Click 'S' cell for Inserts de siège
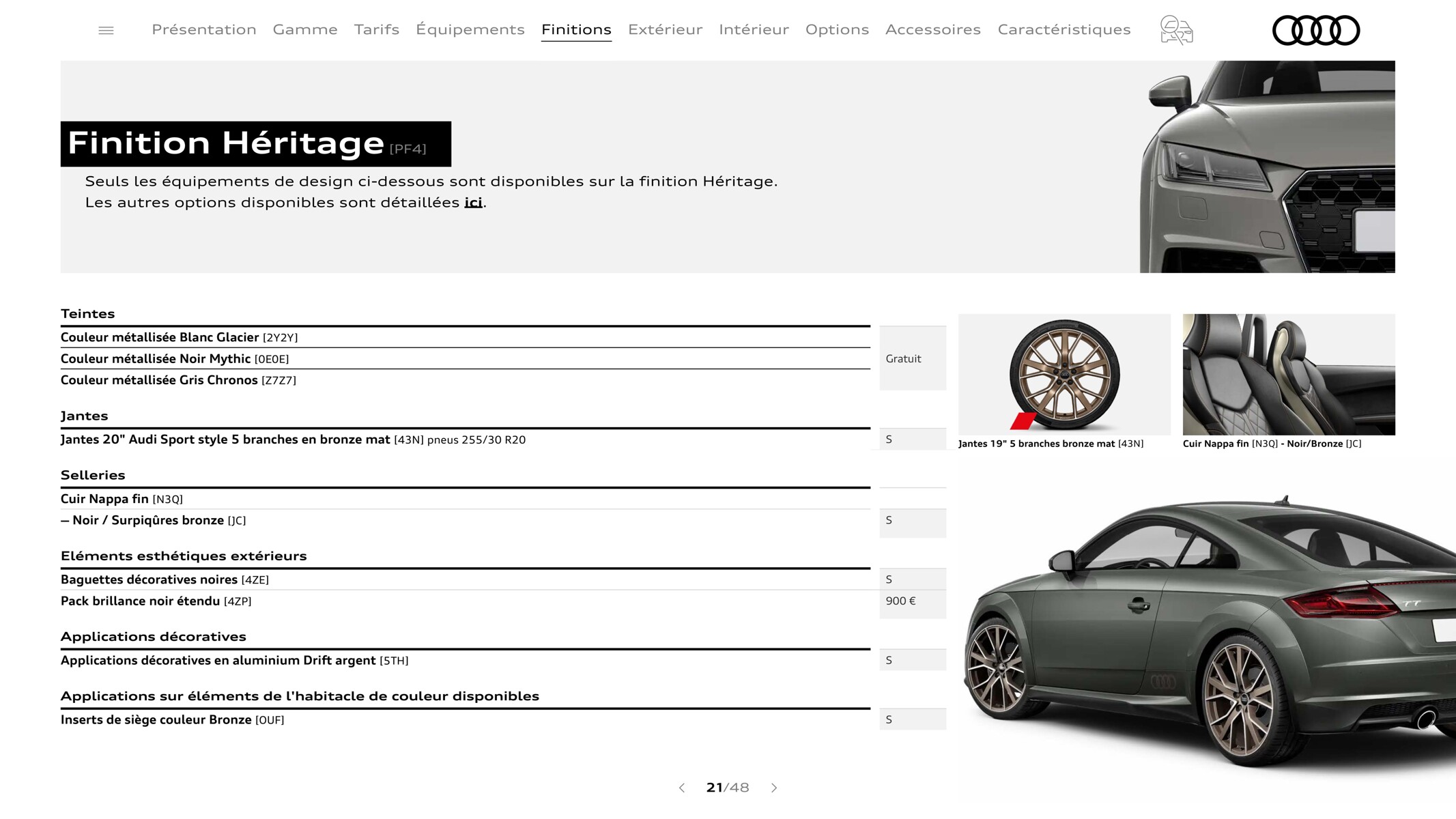1456x819 pixels. coord(913,719)
